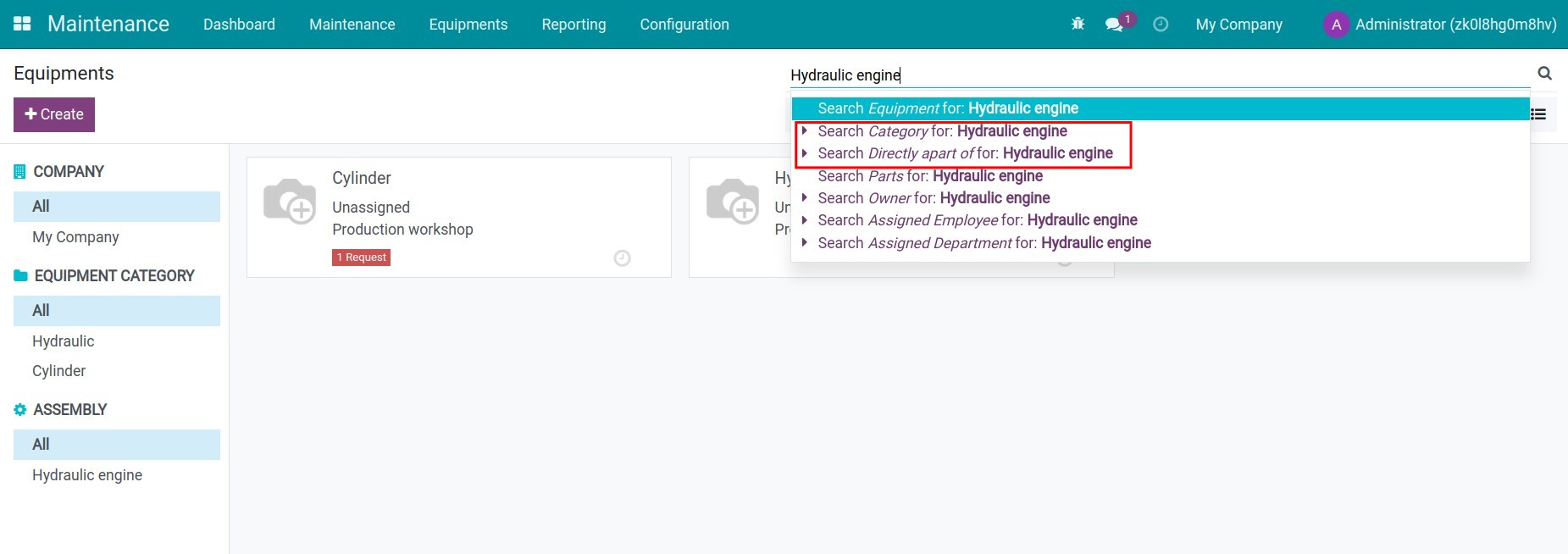Select All under Assembly filter

[117, 445]
